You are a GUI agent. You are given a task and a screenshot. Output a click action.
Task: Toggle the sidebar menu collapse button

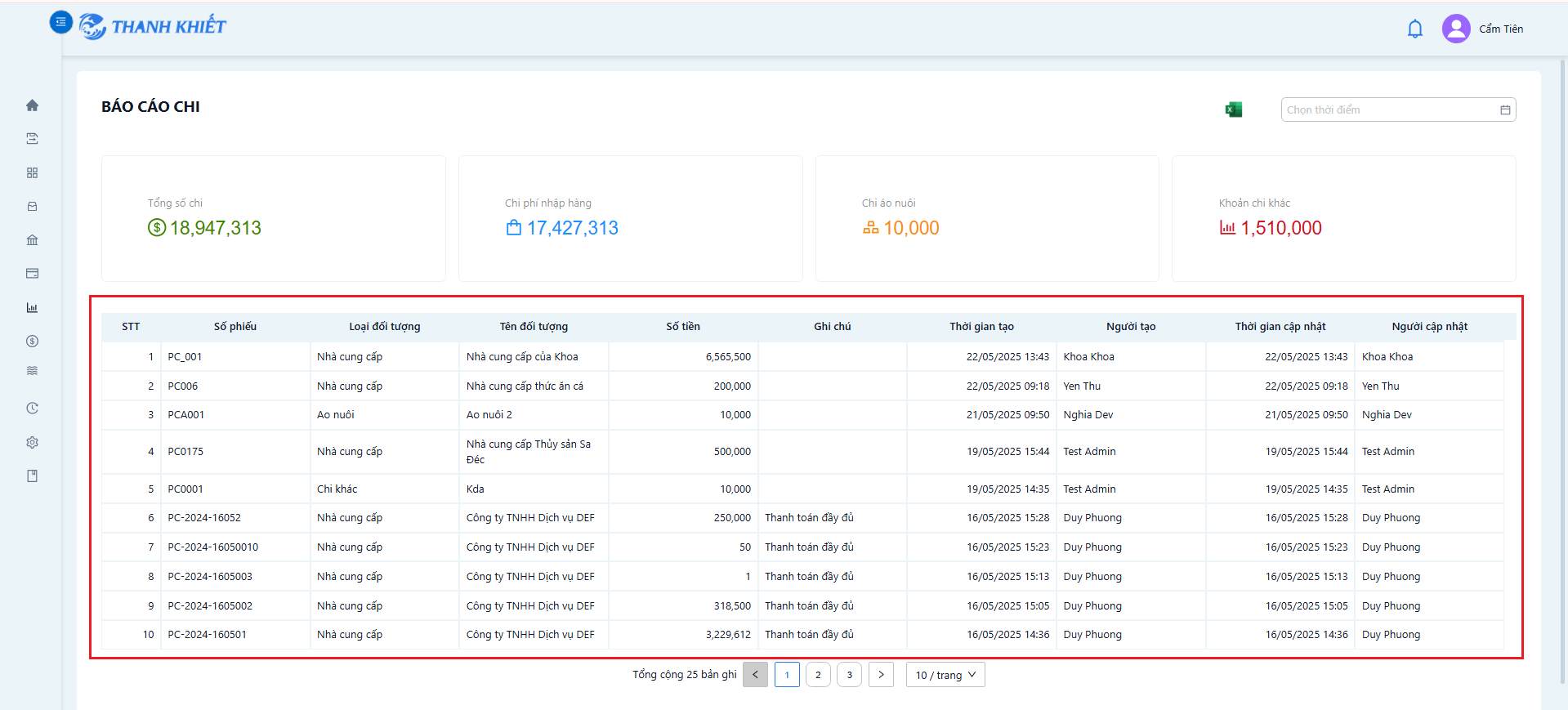[x=61, y=22]
